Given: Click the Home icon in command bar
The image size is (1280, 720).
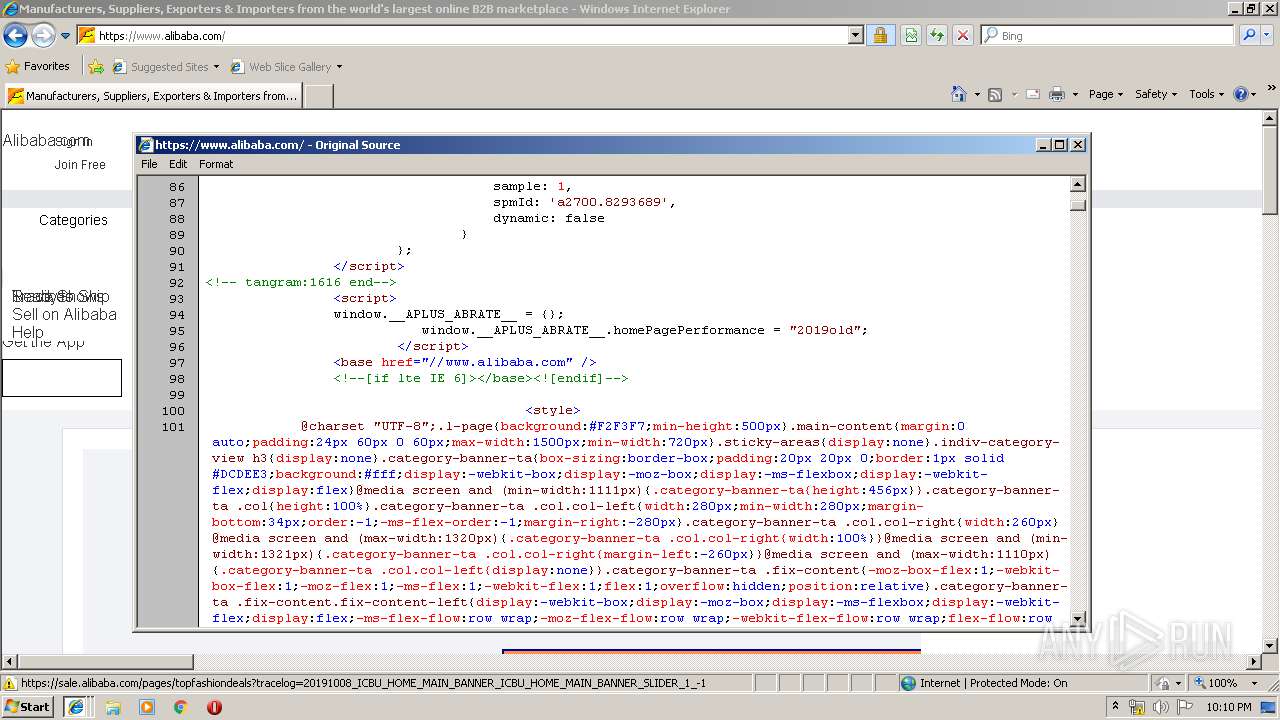Looking at the screenshot, I should [x=959, y=94].
